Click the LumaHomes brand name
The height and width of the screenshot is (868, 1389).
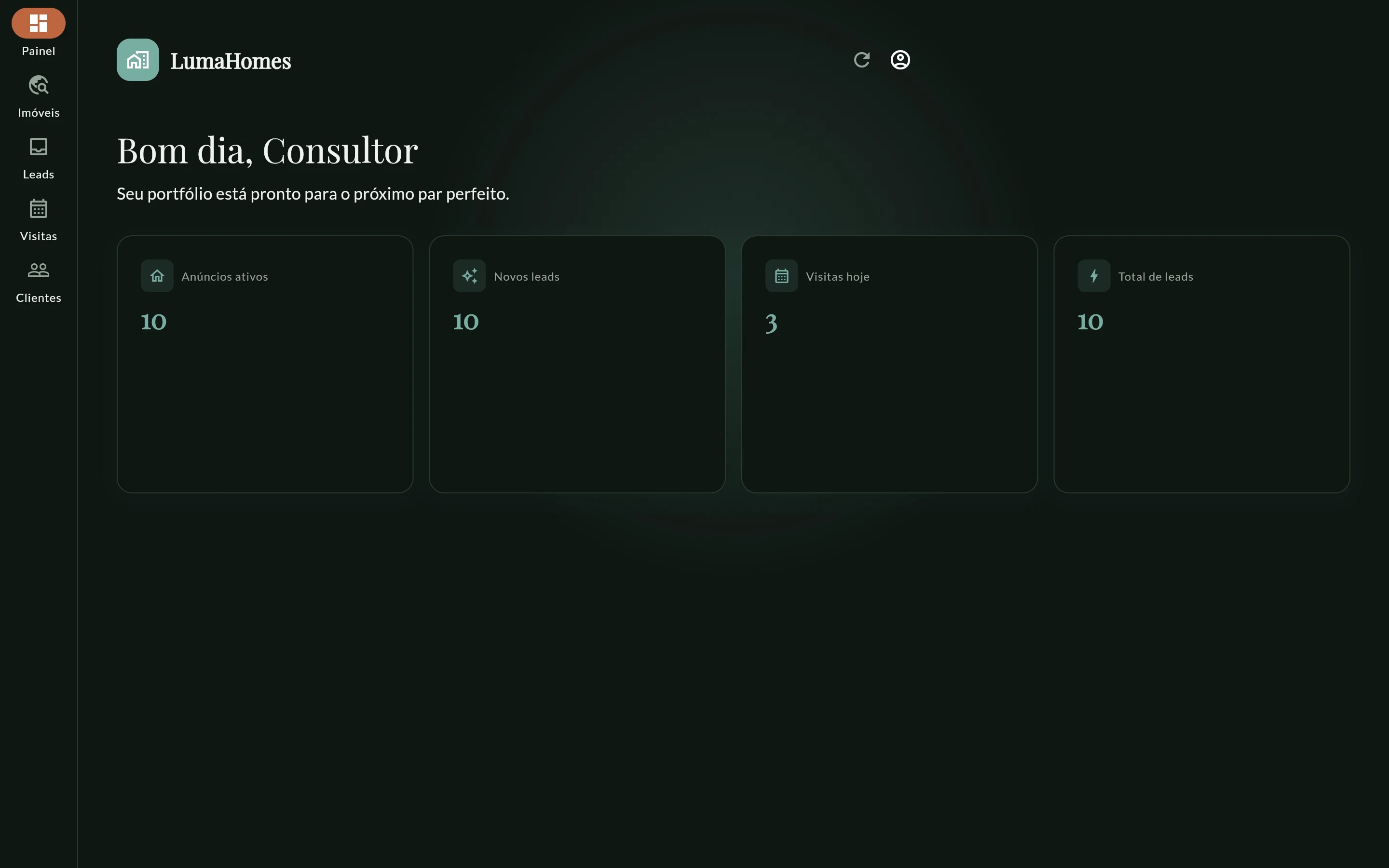pyautogui.click(x=231, y=61)
